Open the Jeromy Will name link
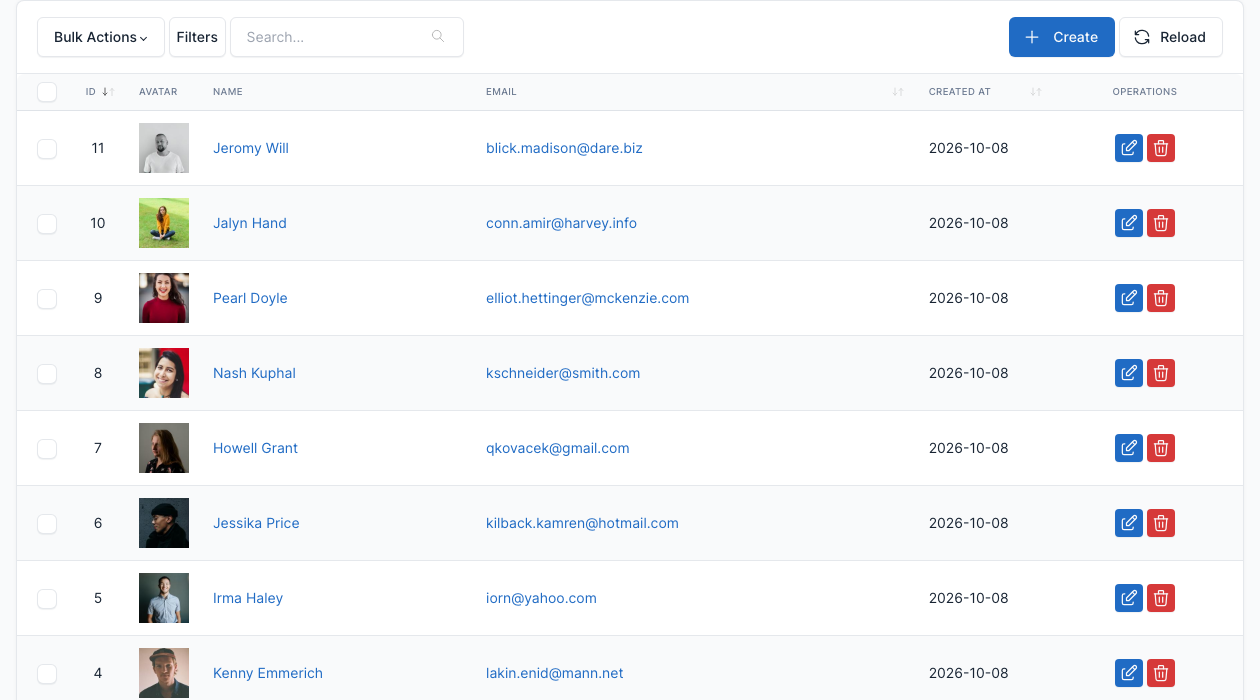 pos(251,148)
